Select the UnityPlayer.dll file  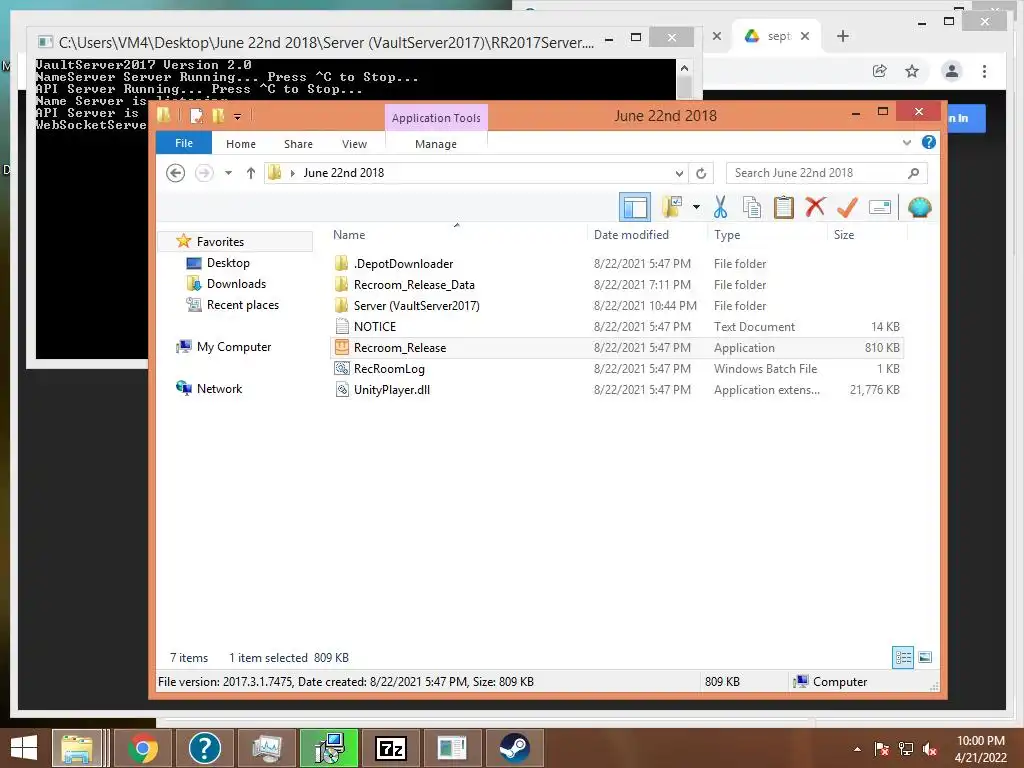[391, 389]
